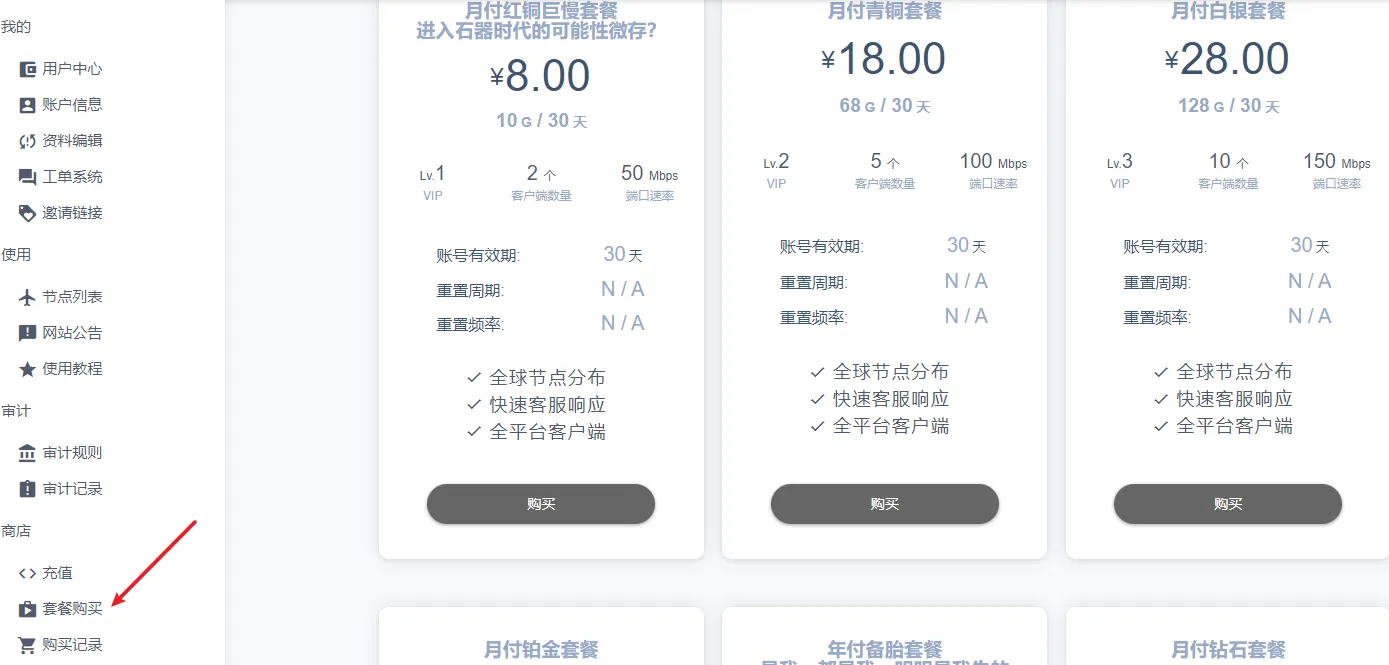The width and height of the screenshot is (1389, 665).
Task: Open the 充值 code icon
Action: tap(28, 573)
